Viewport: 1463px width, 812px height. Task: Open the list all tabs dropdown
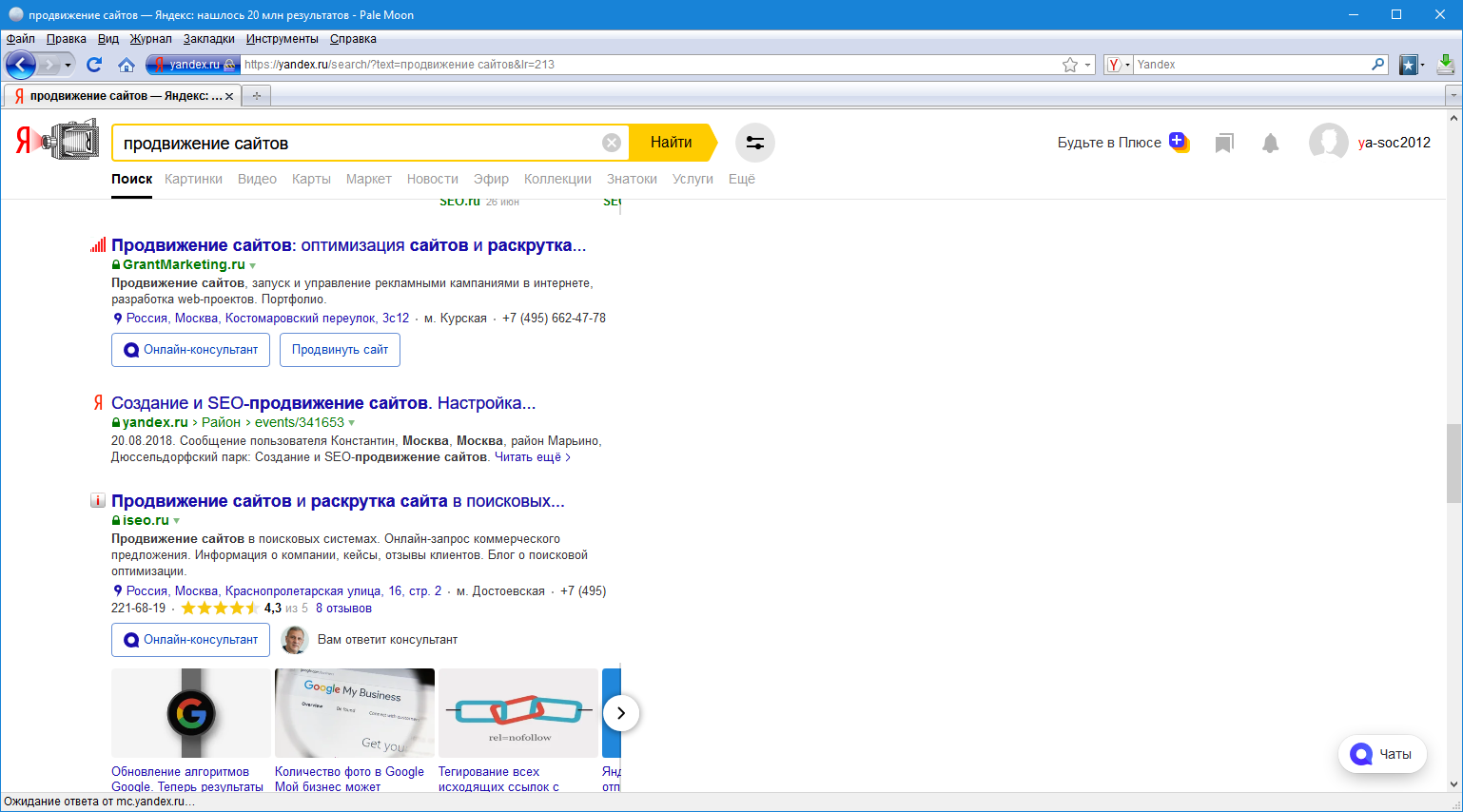pos(1453,96)
